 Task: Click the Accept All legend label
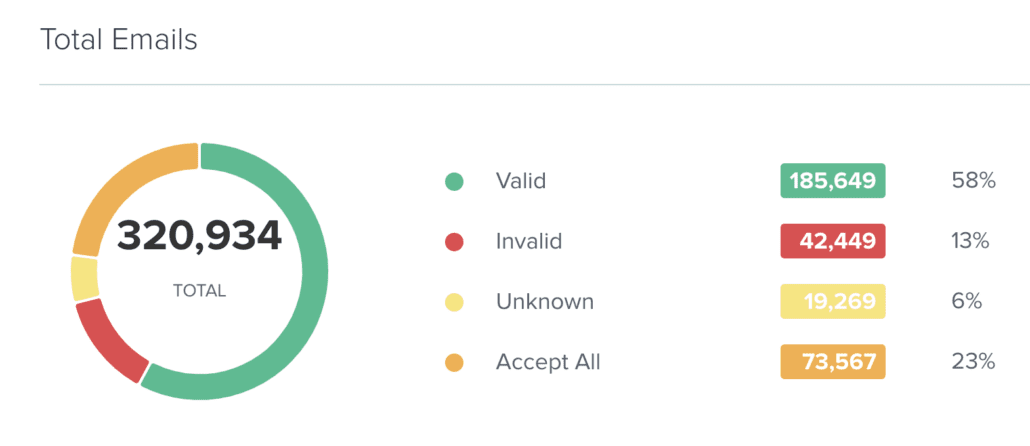click(x=548, y=362)
